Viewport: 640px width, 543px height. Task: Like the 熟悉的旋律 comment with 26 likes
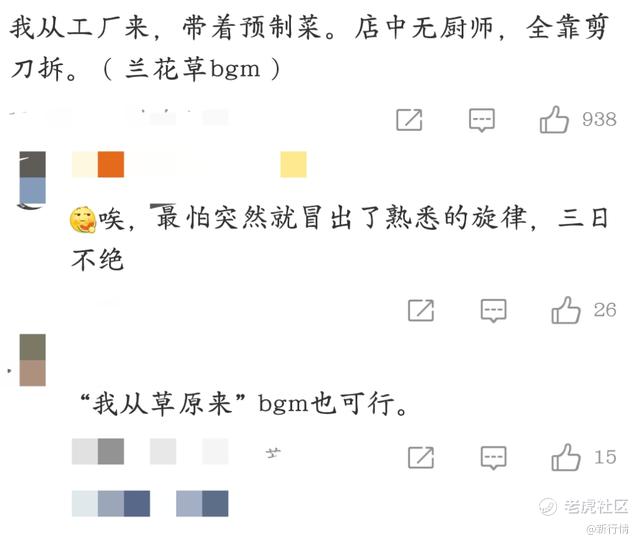coord(566,310)
